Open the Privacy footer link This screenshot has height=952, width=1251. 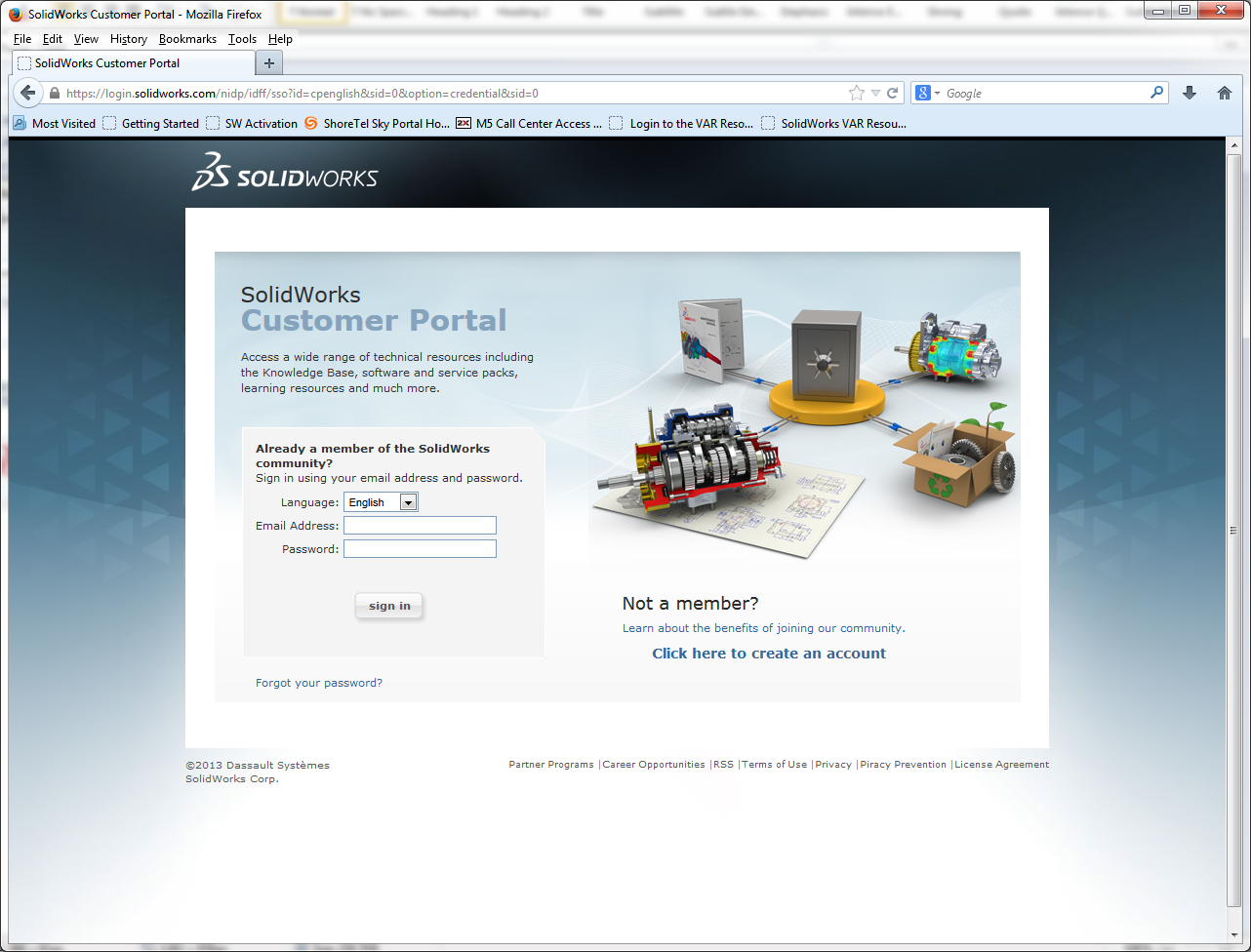833,765
